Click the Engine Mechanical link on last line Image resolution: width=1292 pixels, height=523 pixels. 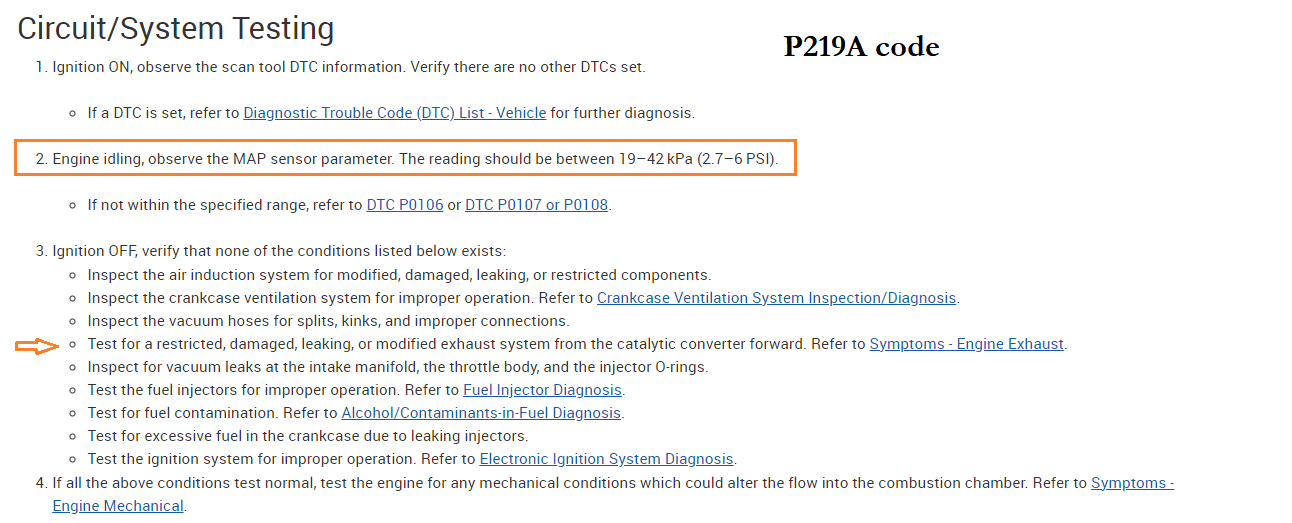(118, 506)
